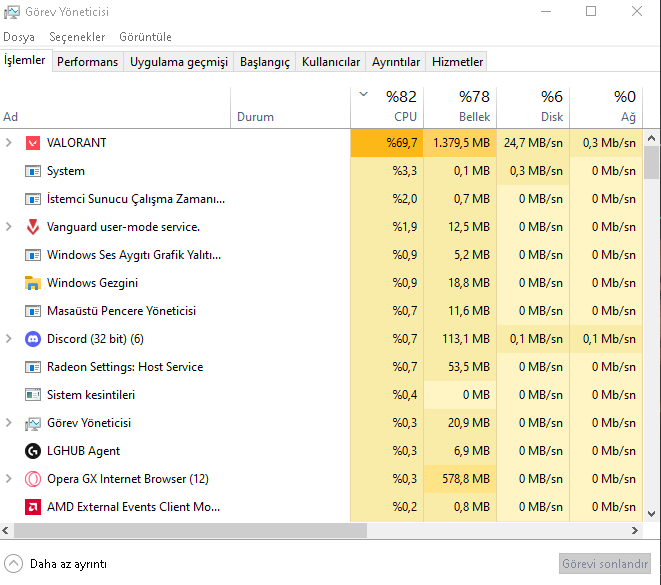Switch to the Hizmetler tab

pyautogui.click(x=457, y=62)
